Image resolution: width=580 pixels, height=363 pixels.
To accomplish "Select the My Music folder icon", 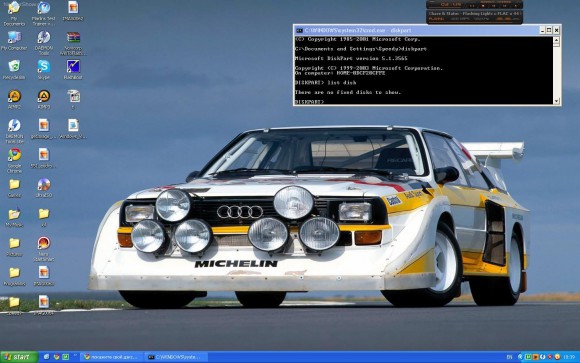I will click(14, 214).
